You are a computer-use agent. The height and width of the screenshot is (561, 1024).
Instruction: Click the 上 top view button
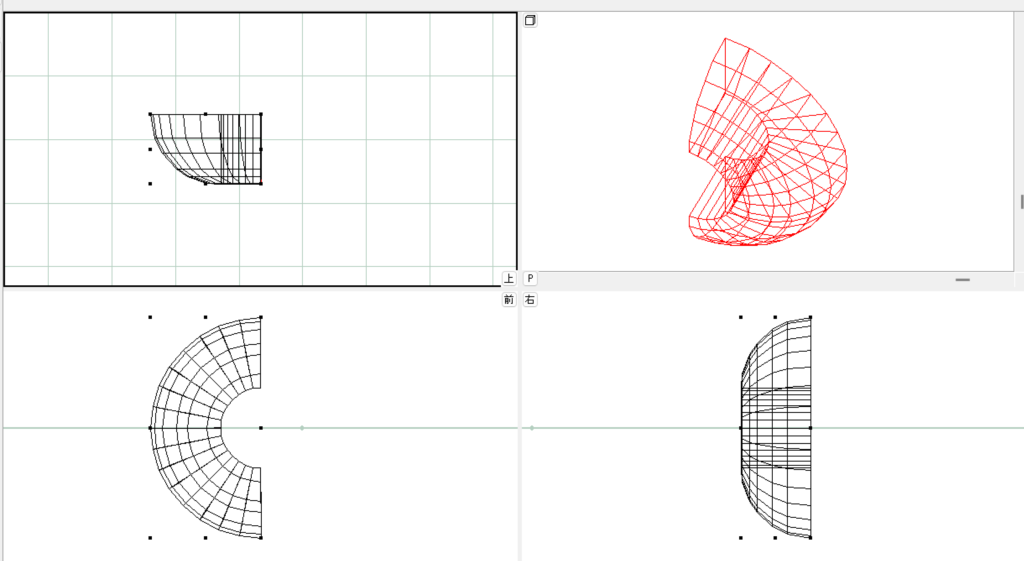pyautogui.click(x=509, y=279)
